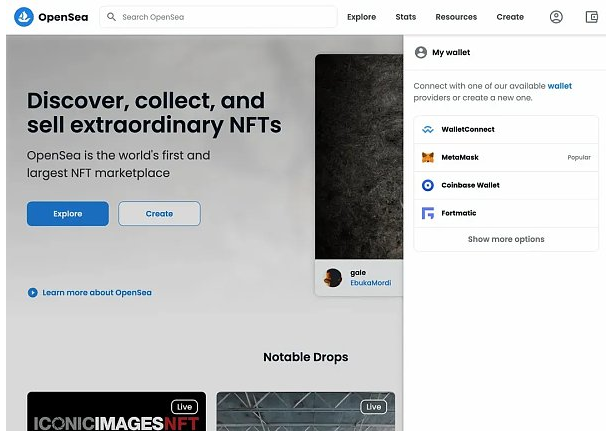Open the featured gale artwork image
Viewport: 606px width, 431px height.
coord(359,157)
